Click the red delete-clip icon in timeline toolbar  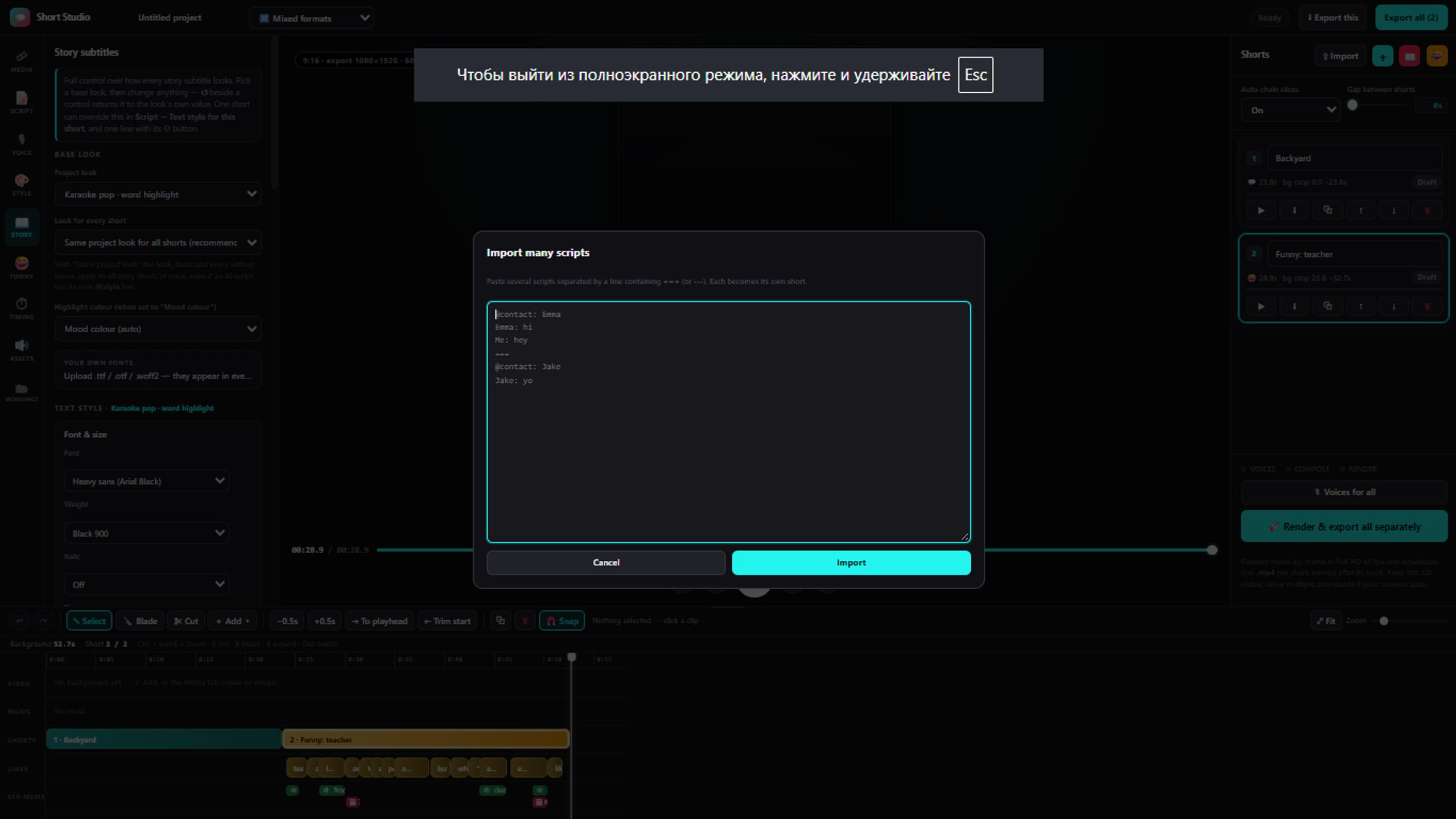coord(525,621)
